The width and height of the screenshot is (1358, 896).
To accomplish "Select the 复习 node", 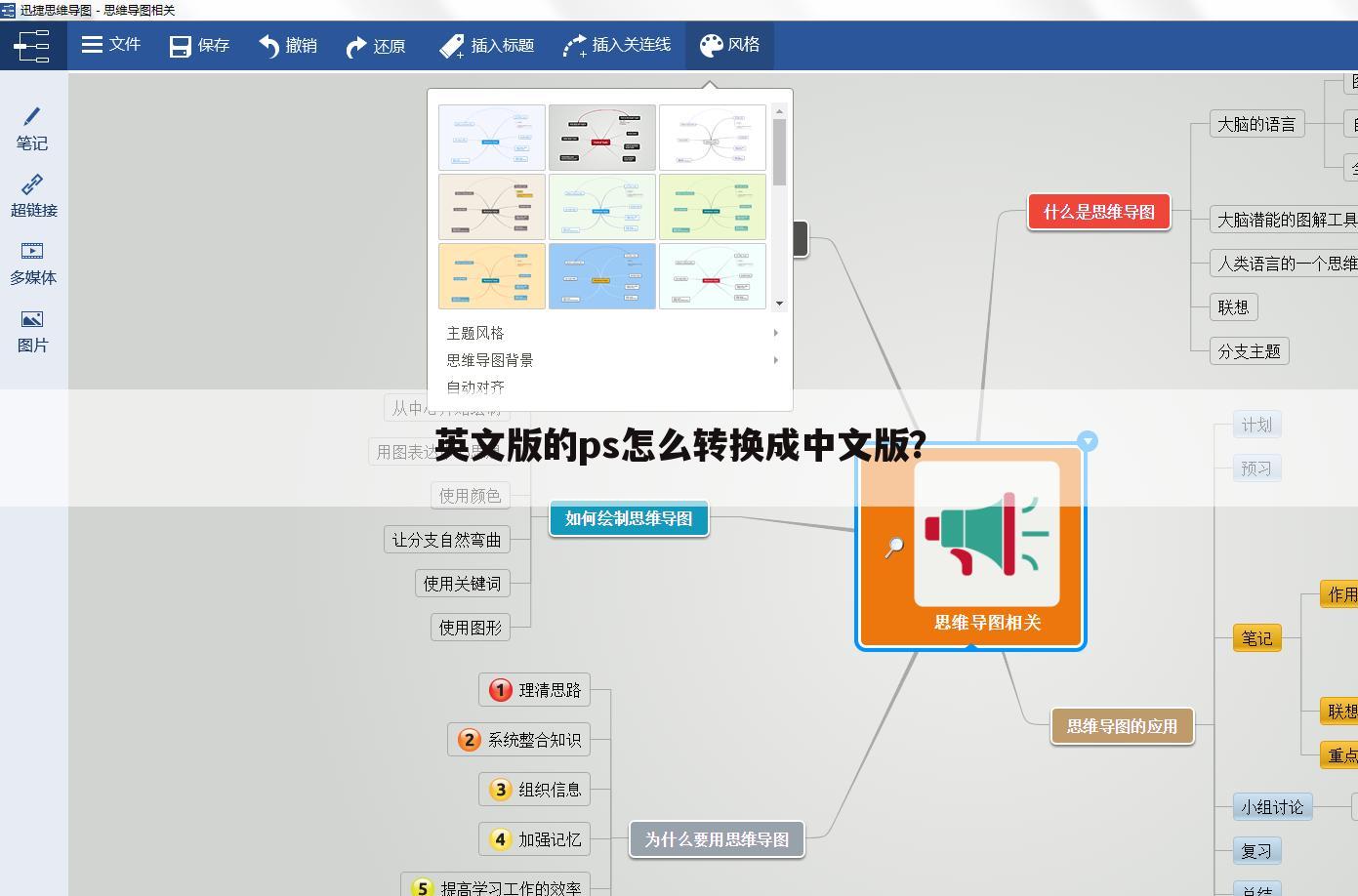I will coord(1256,851).
